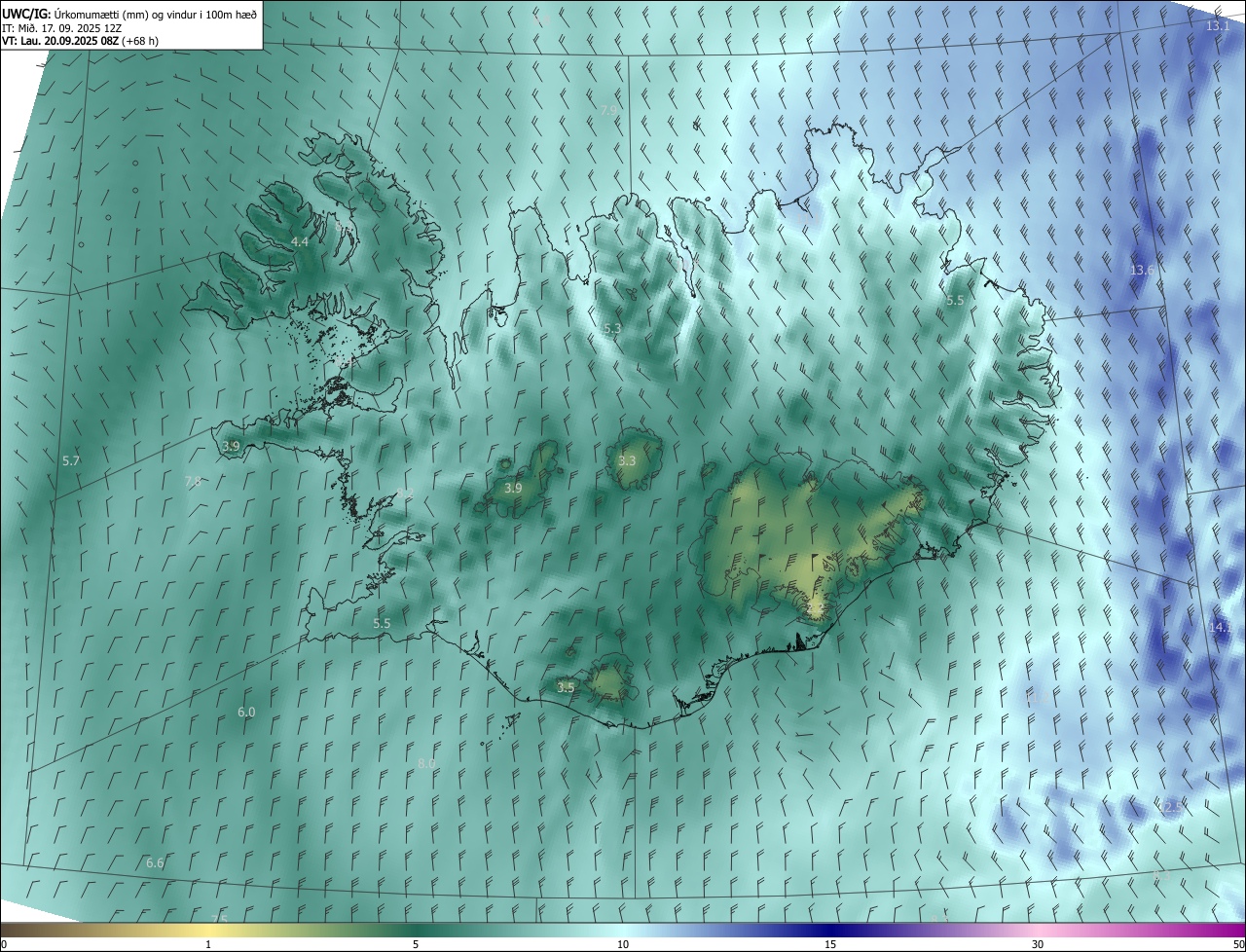The image size is (1246, 952).
Task: Click the pale yellow band of the colour scale
Action: [208, 931]
